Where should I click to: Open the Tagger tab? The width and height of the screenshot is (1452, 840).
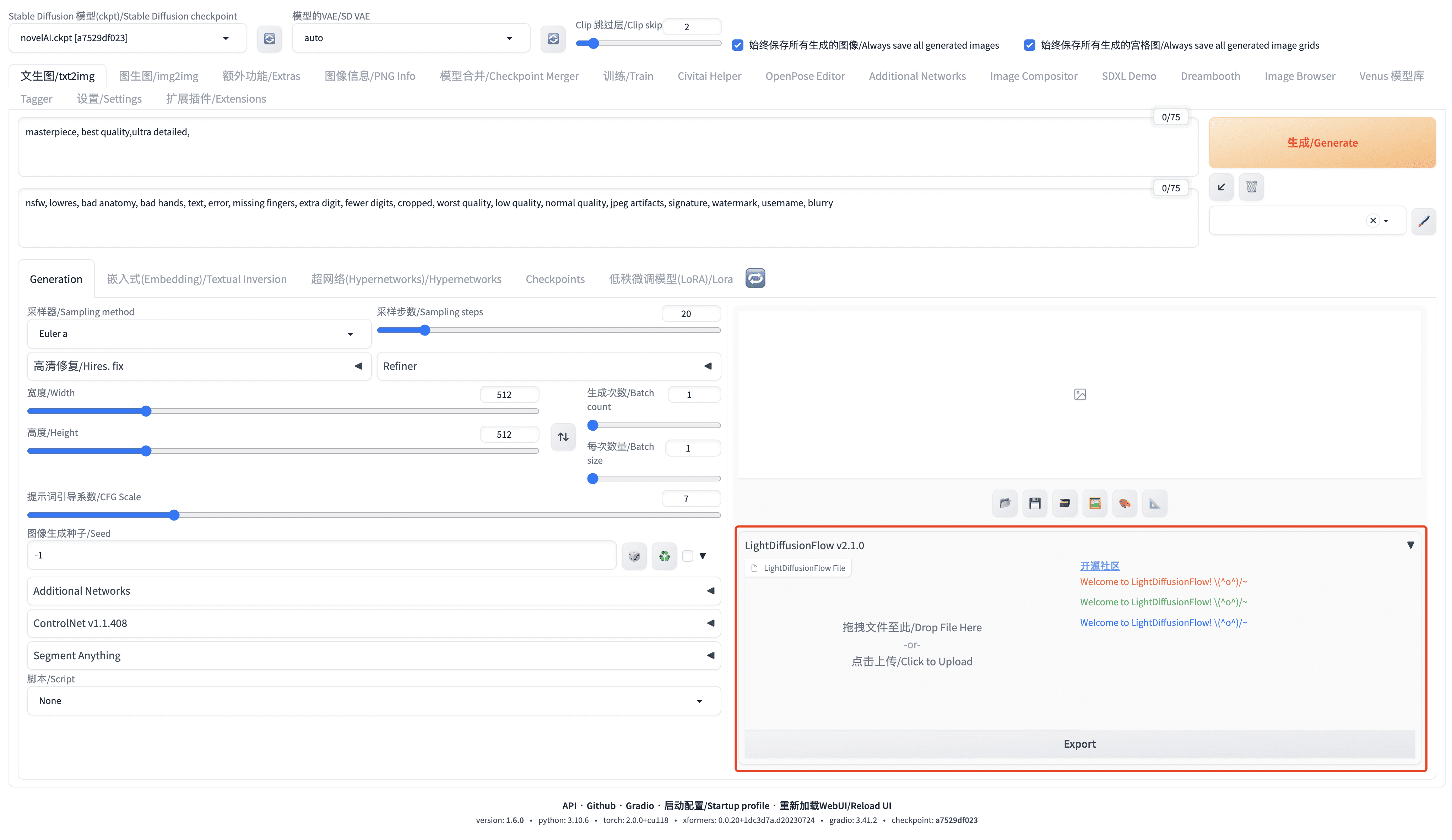[x=36, y=98]
